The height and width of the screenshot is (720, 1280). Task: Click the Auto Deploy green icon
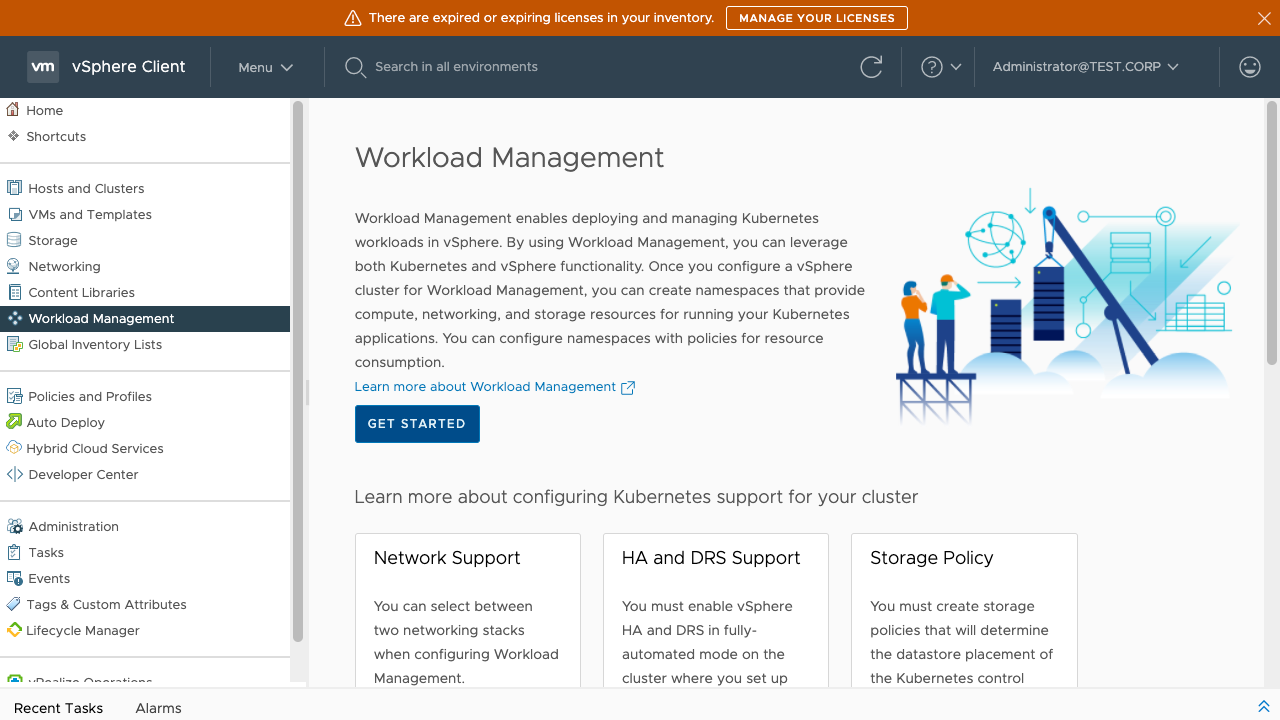(x=14, y=422)
